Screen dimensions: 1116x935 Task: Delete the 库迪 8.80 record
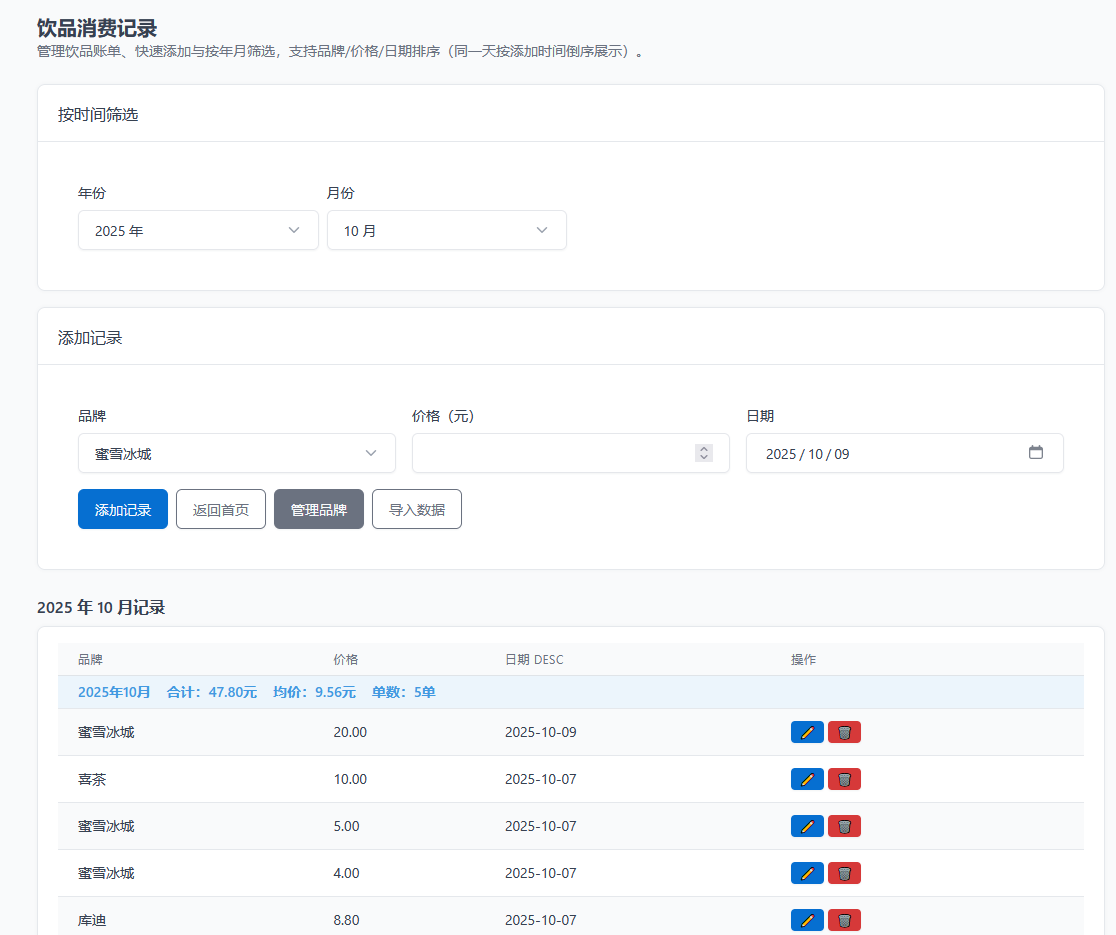click(x=844, y=919)
